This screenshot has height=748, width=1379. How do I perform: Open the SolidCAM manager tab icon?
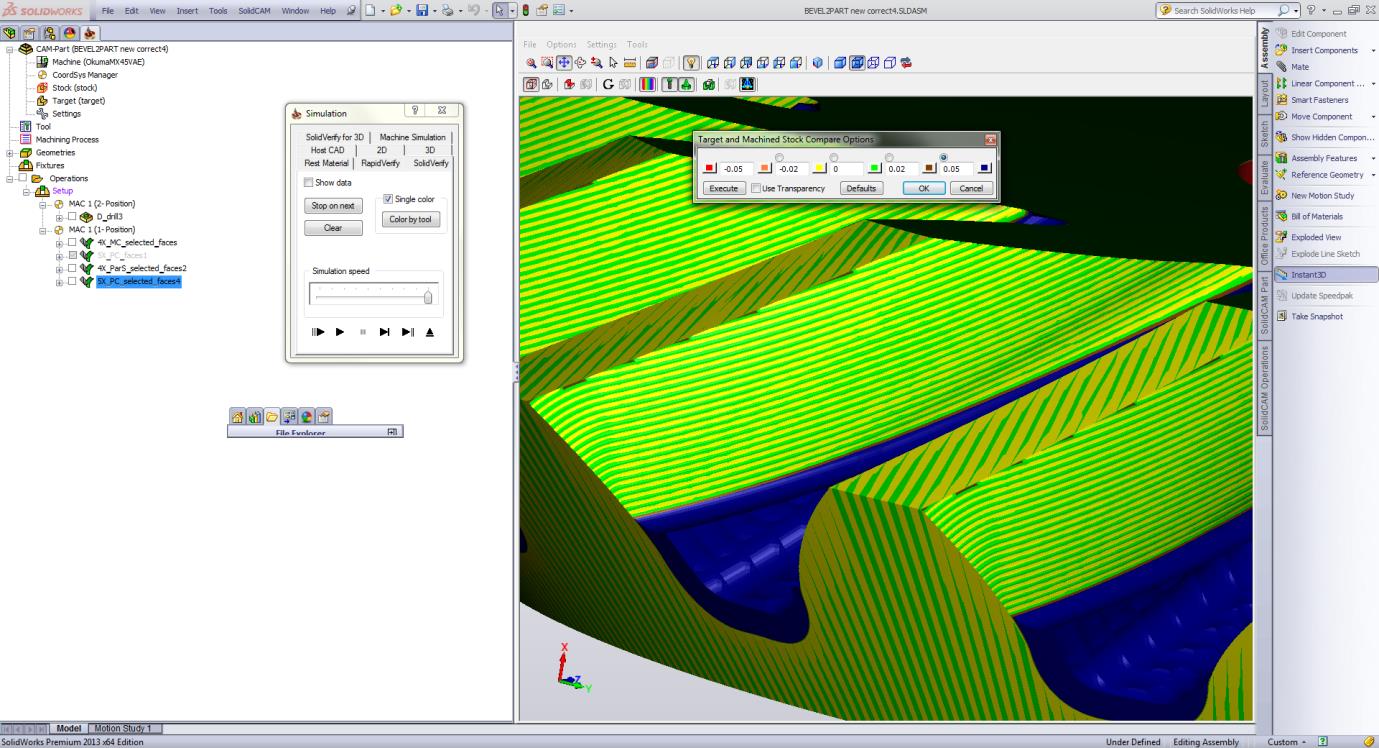[x=90, y=32]
